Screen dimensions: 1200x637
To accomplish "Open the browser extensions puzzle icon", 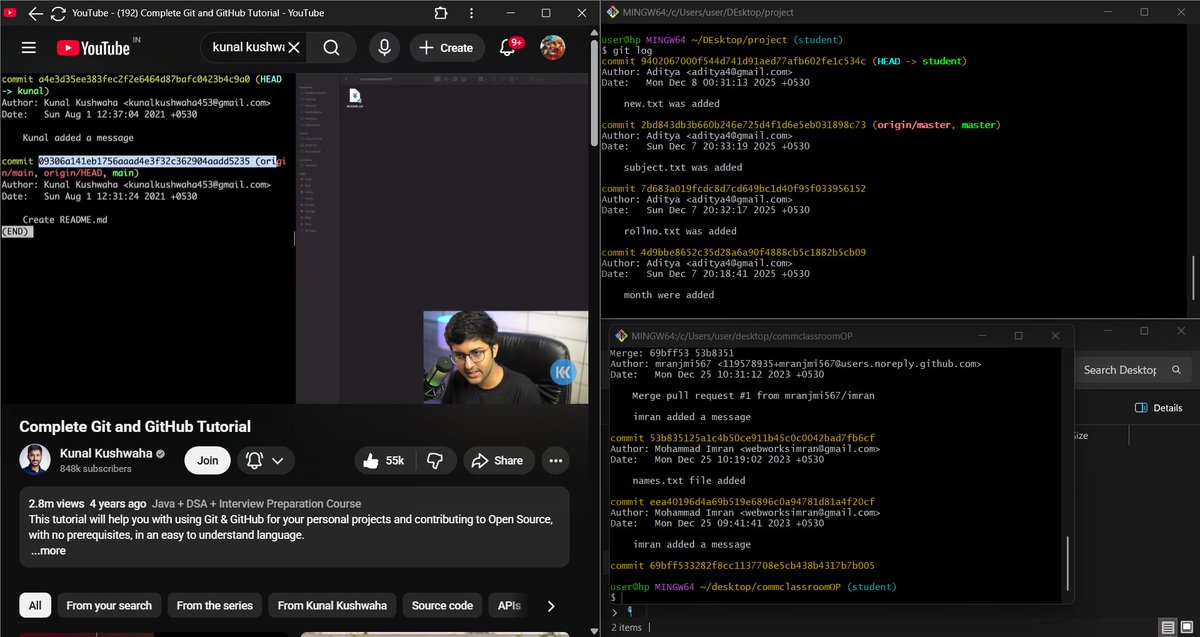I will tap(440, 12).
